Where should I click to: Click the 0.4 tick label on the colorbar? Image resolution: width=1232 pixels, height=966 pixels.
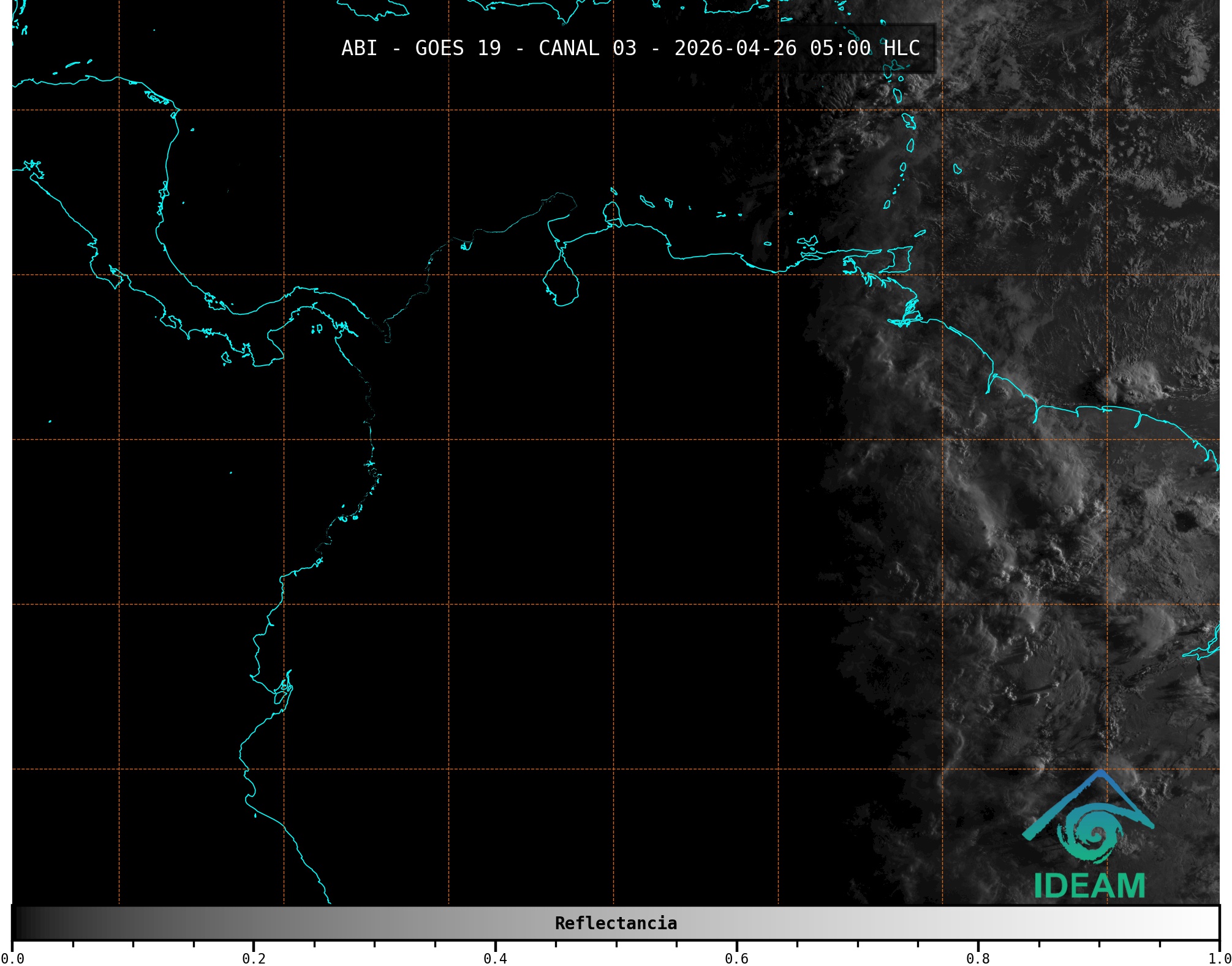[495, 958]
